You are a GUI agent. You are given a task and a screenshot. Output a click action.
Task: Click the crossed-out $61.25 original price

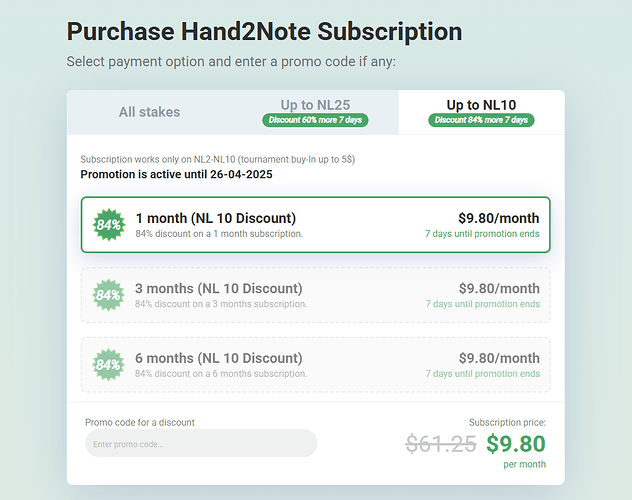coord(440,444)
